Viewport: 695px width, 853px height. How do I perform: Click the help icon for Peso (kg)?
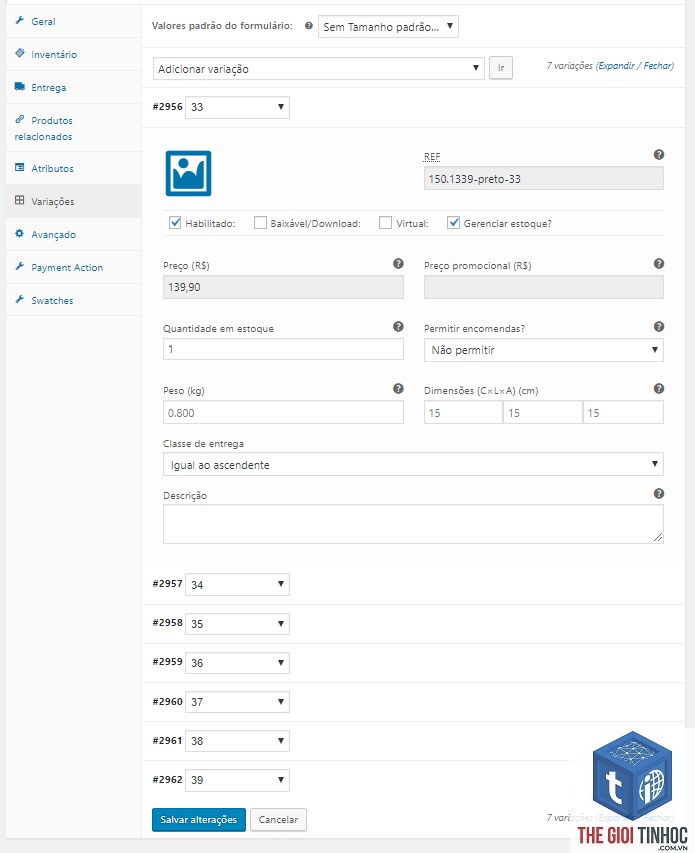coord(398,388)
